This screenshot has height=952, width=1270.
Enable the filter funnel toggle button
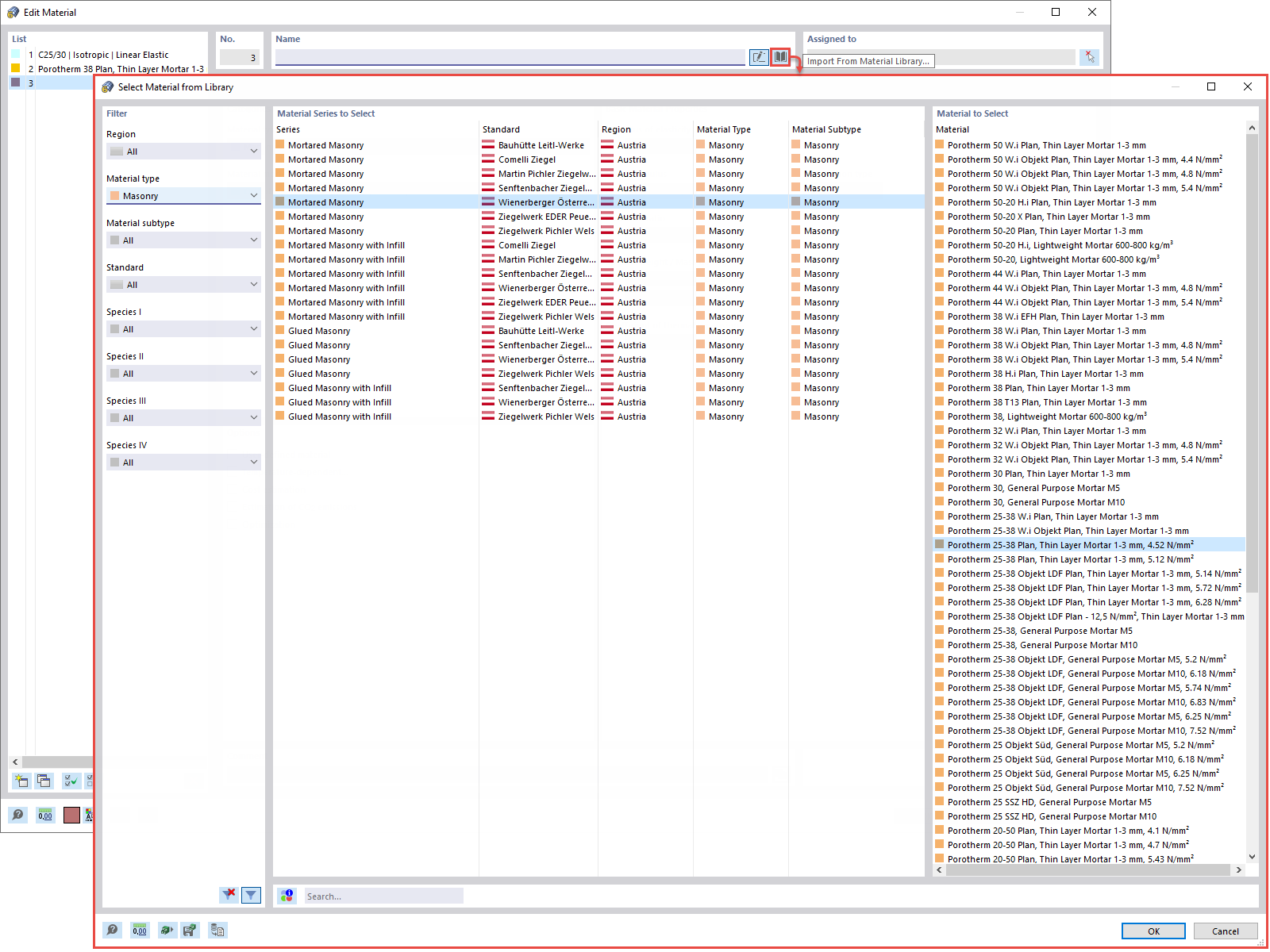[252, 895]
